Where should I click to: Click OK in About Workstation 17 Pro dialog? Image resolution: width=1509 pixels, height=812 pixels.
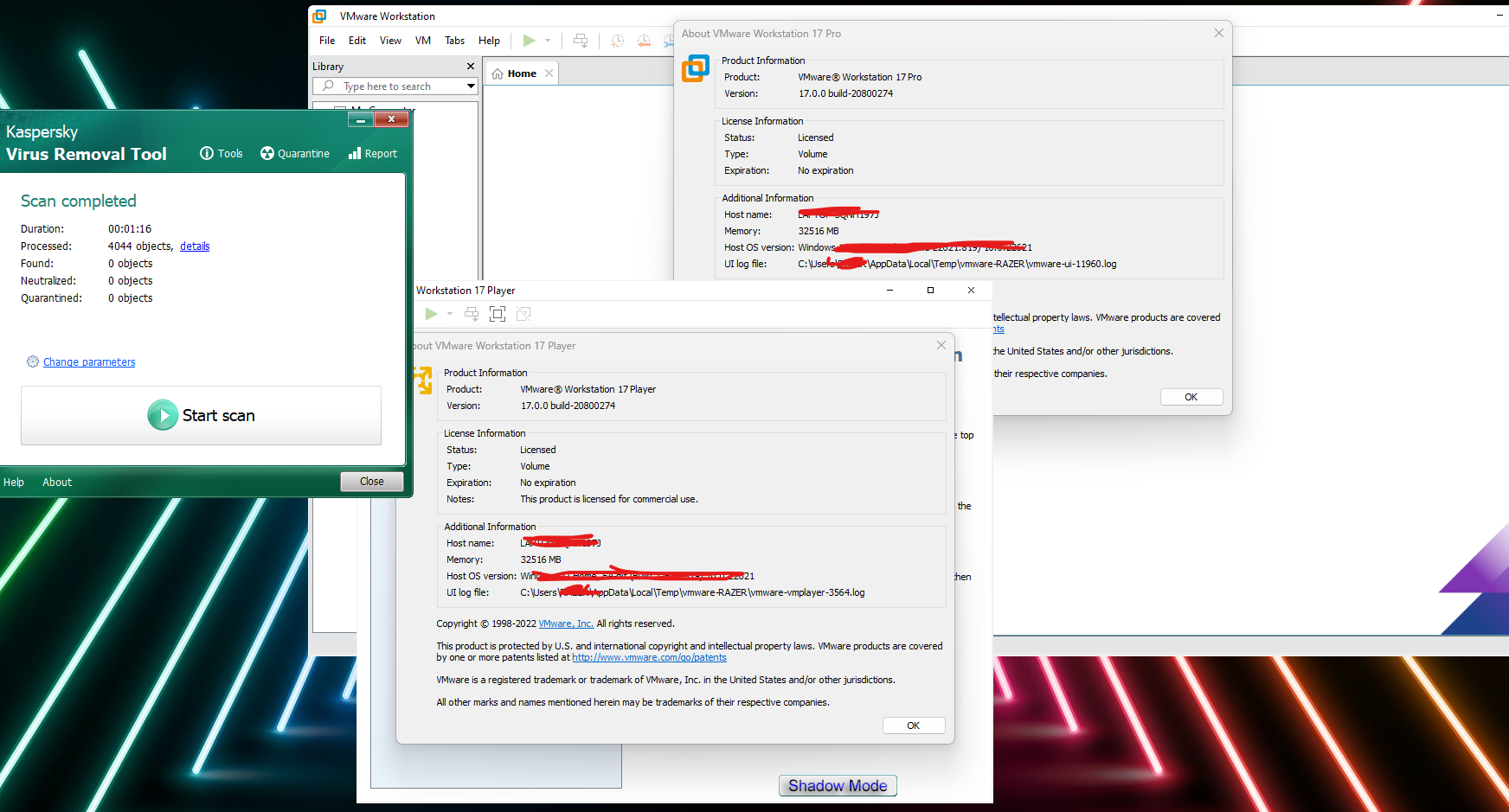click(x=1191, y=397)
